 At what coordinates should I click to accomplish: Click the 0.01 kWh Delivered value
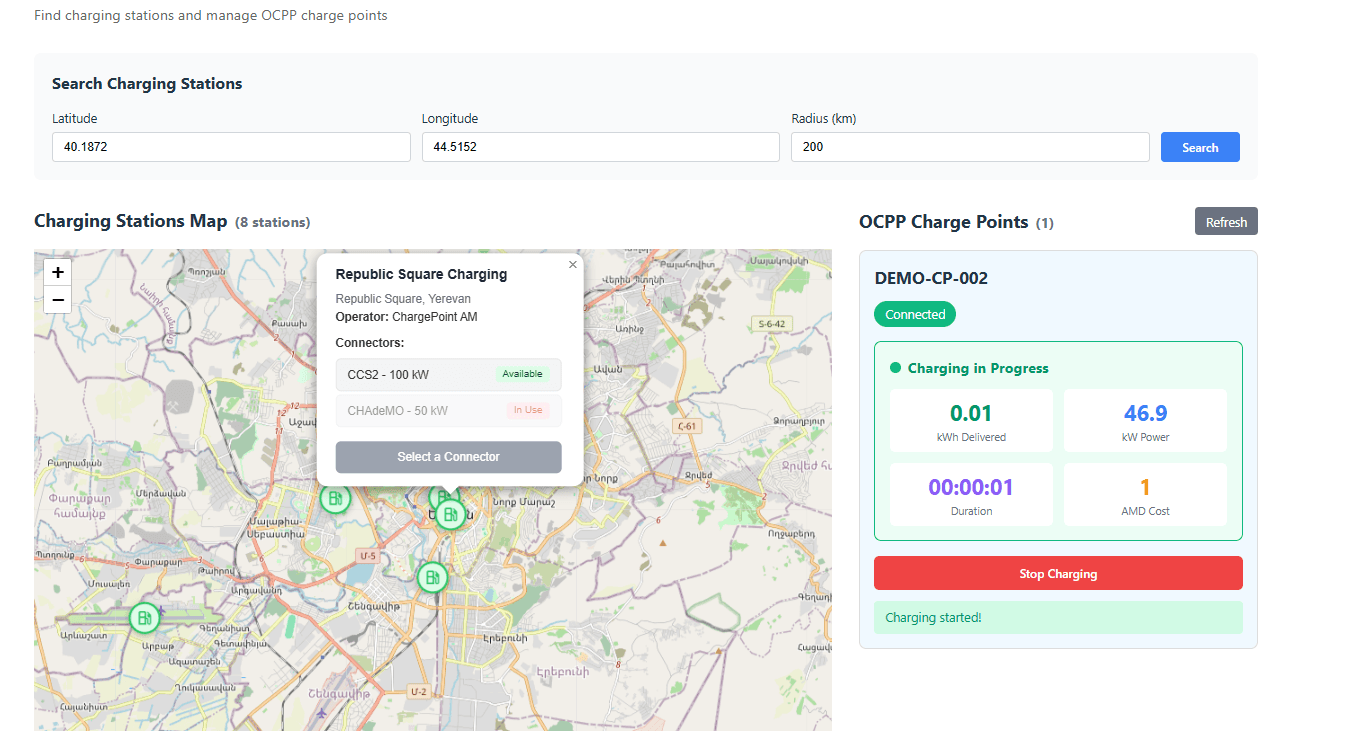point(971,413)
